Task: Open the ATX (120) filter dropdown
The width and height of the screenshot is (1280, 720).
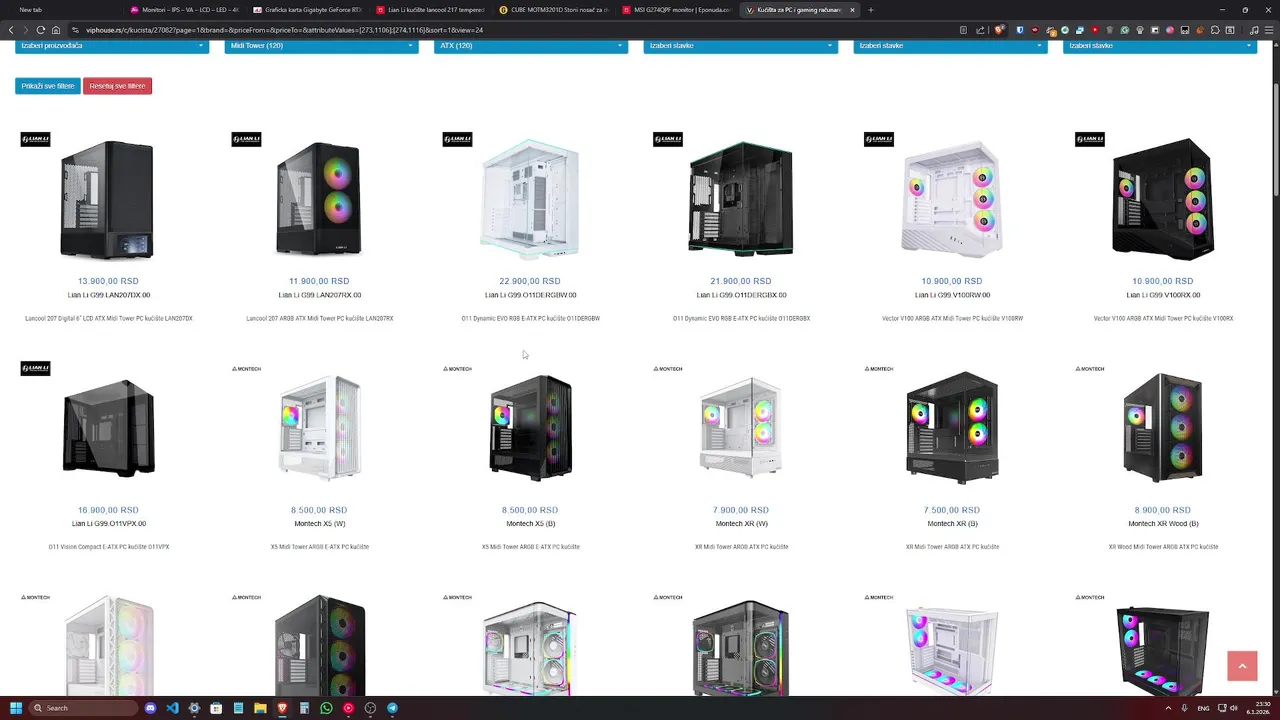Action: tap(531, 46)
